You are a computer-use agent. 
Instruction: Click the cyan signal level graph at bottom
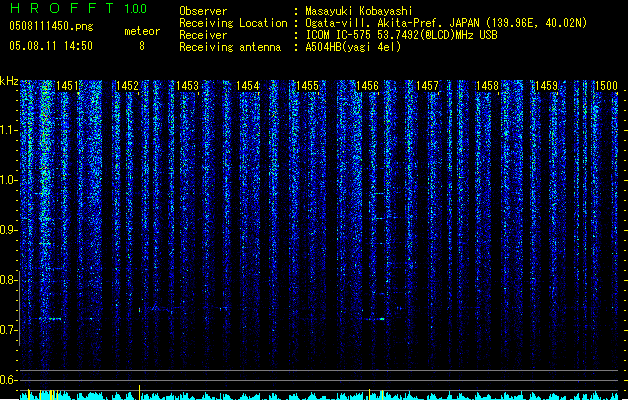pyautogui.click(x=319, y=396)
